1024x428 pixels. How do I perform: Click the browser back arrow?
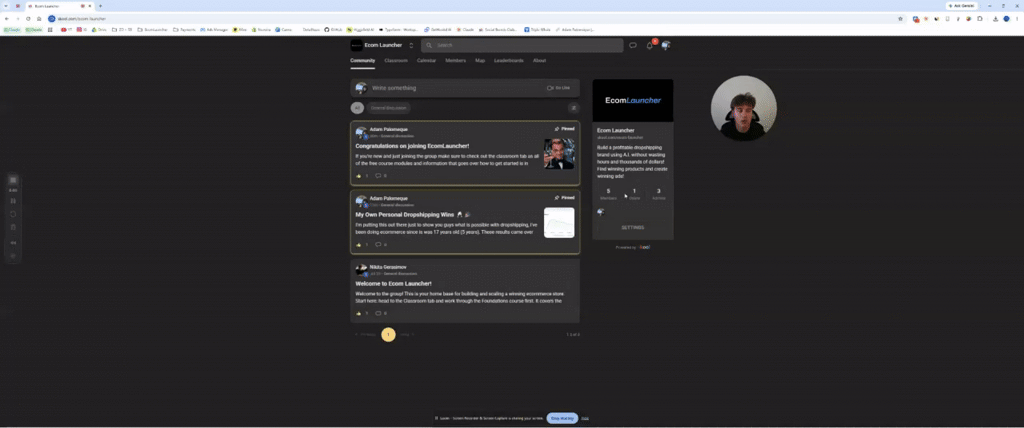(7, 18)
